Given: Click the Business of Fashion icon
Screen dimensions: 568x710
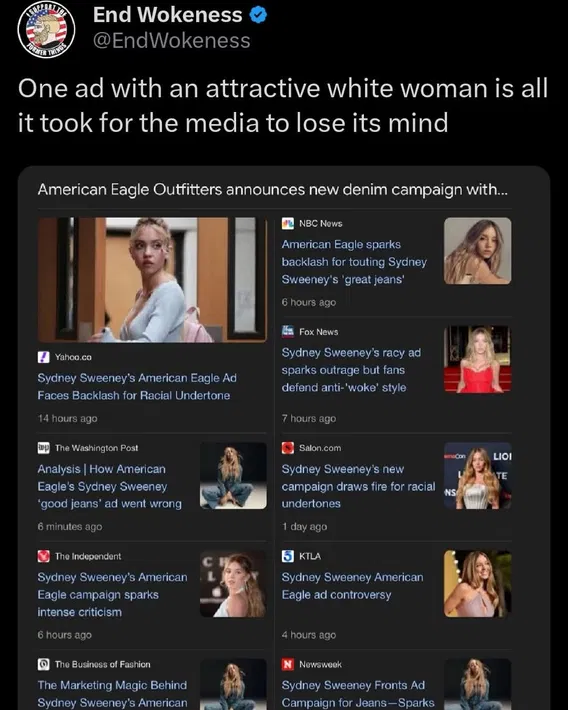Looking at the screenshot, I should [43, 664].
